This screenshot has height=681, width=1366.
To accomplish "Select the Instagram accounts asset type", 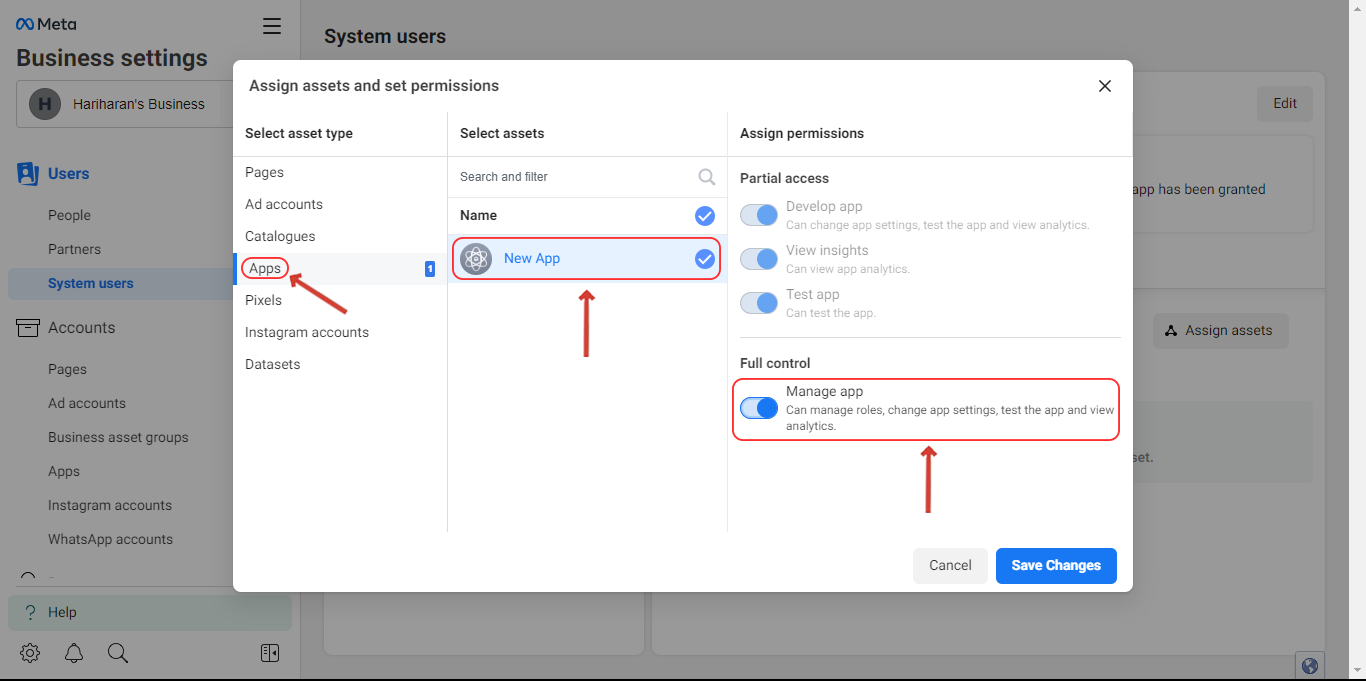I will 340,332.
